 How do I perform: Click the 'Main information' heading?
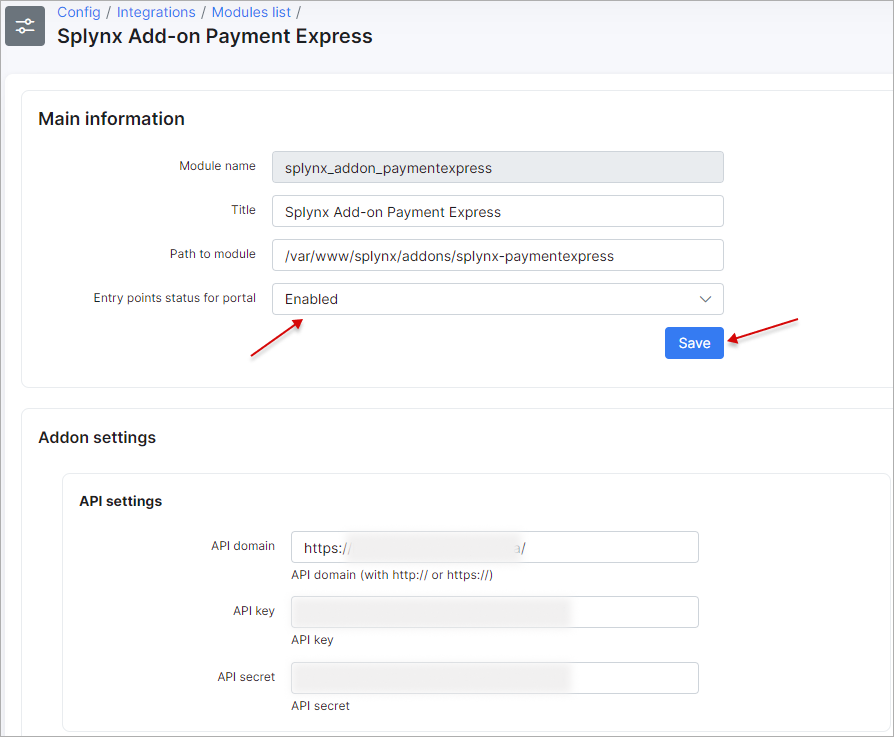111,119
